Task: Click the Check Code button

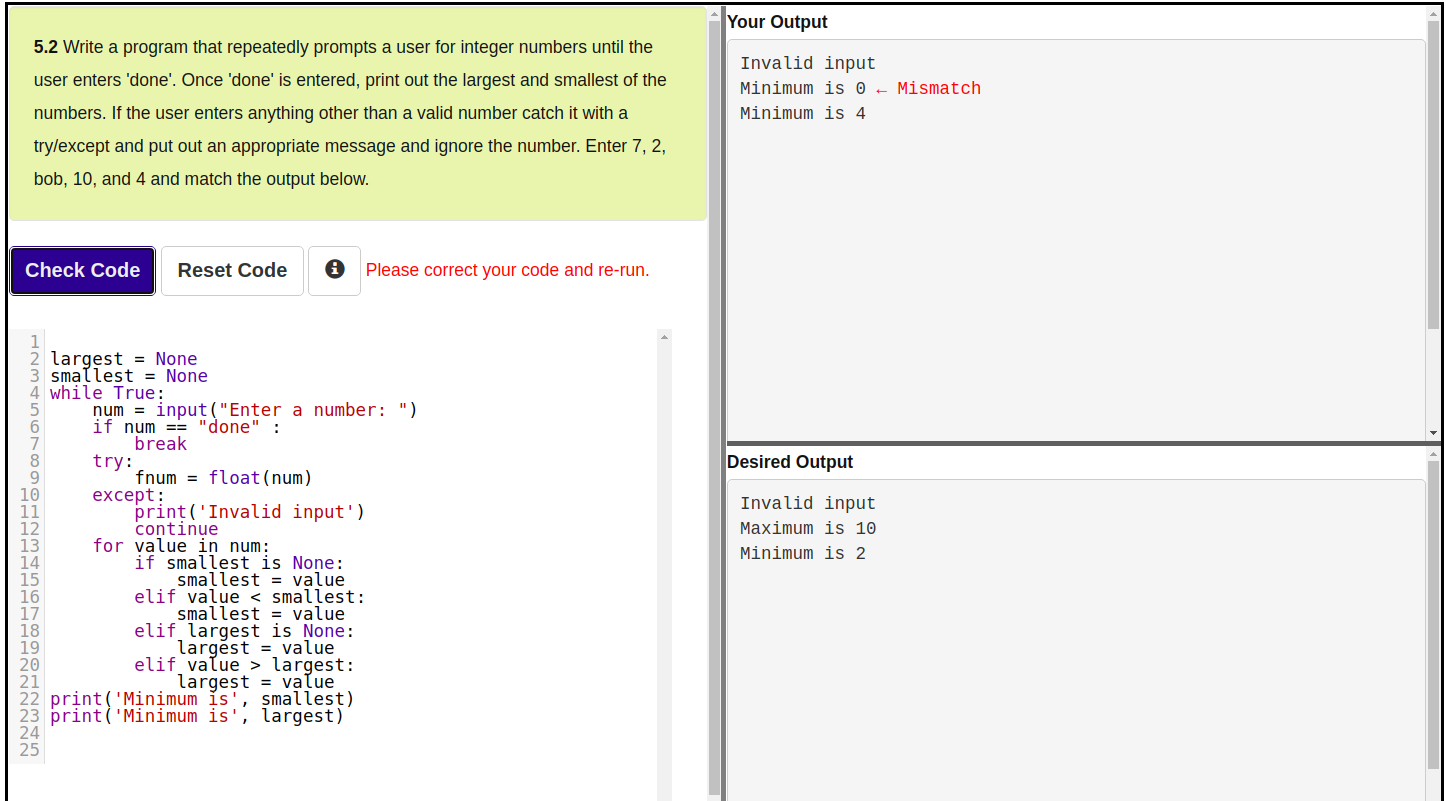Action: tap(83, 271)
